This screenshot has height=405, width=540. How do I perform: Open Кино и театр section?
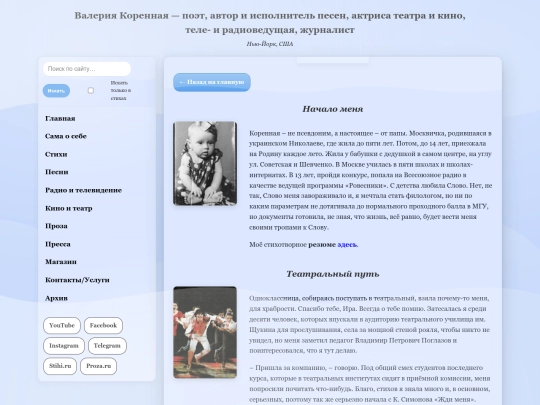click(x=69, y=208)
